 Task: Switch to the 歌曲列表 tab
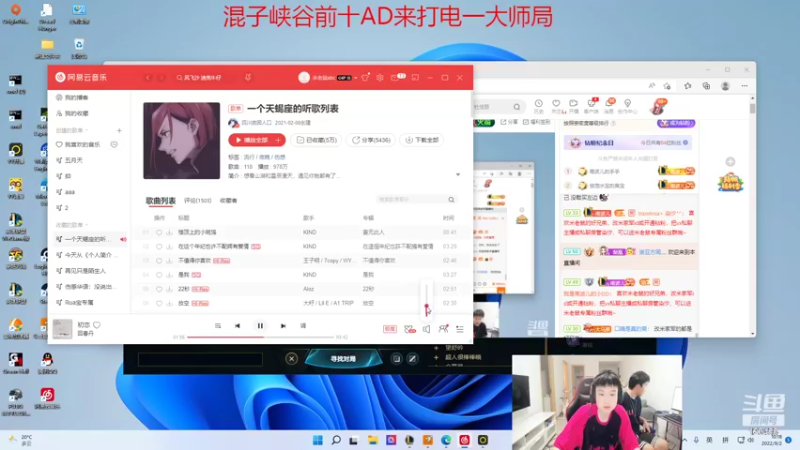click(161, 201)
